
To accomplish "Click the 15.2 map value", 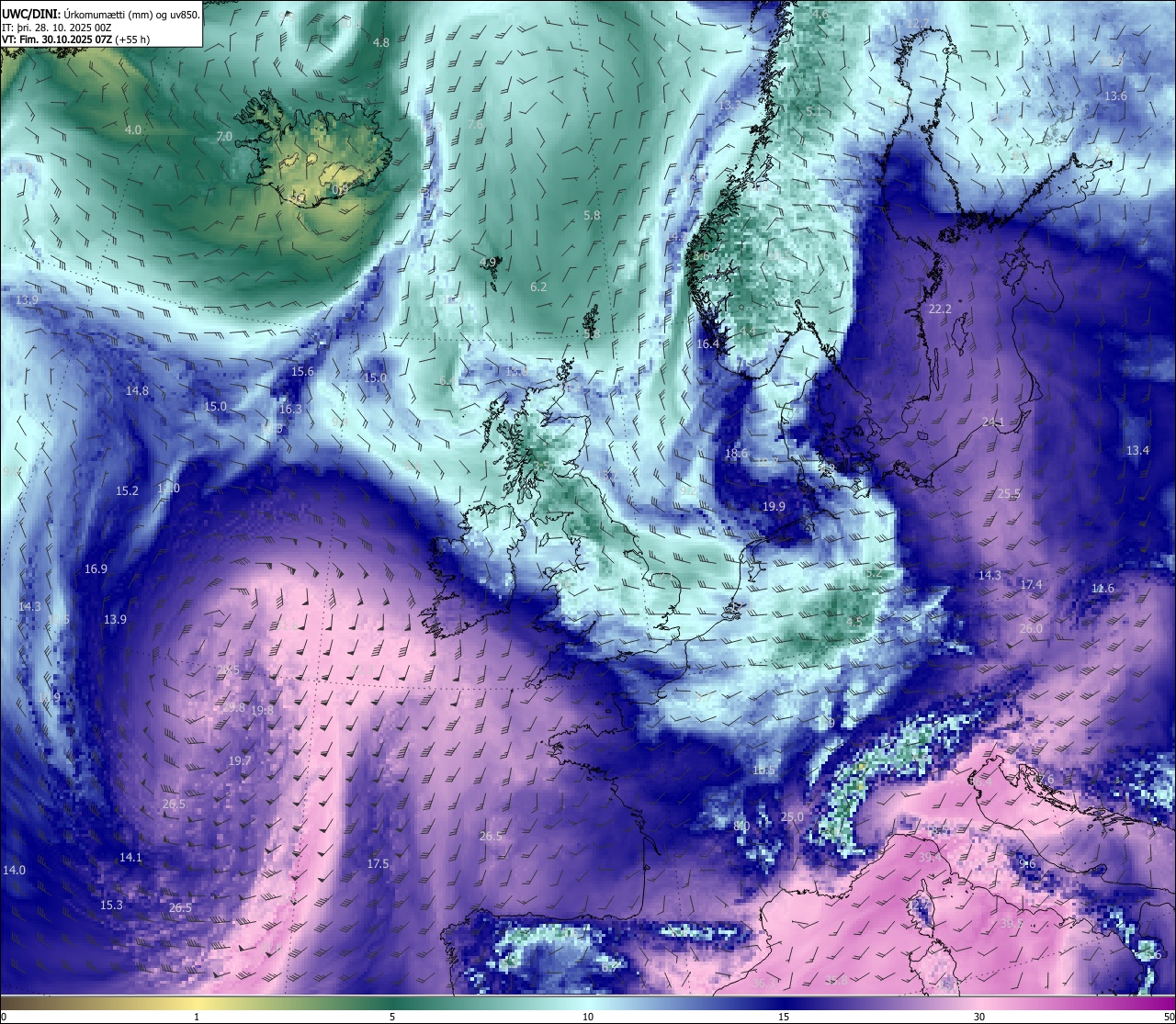I will pos(127,490).
